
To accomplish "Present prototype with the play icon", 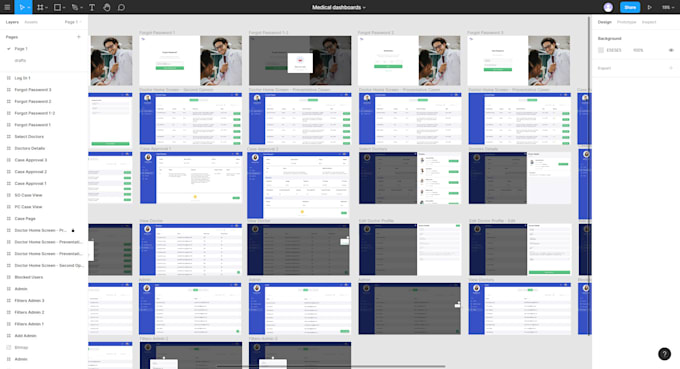I will click(649, 7).
